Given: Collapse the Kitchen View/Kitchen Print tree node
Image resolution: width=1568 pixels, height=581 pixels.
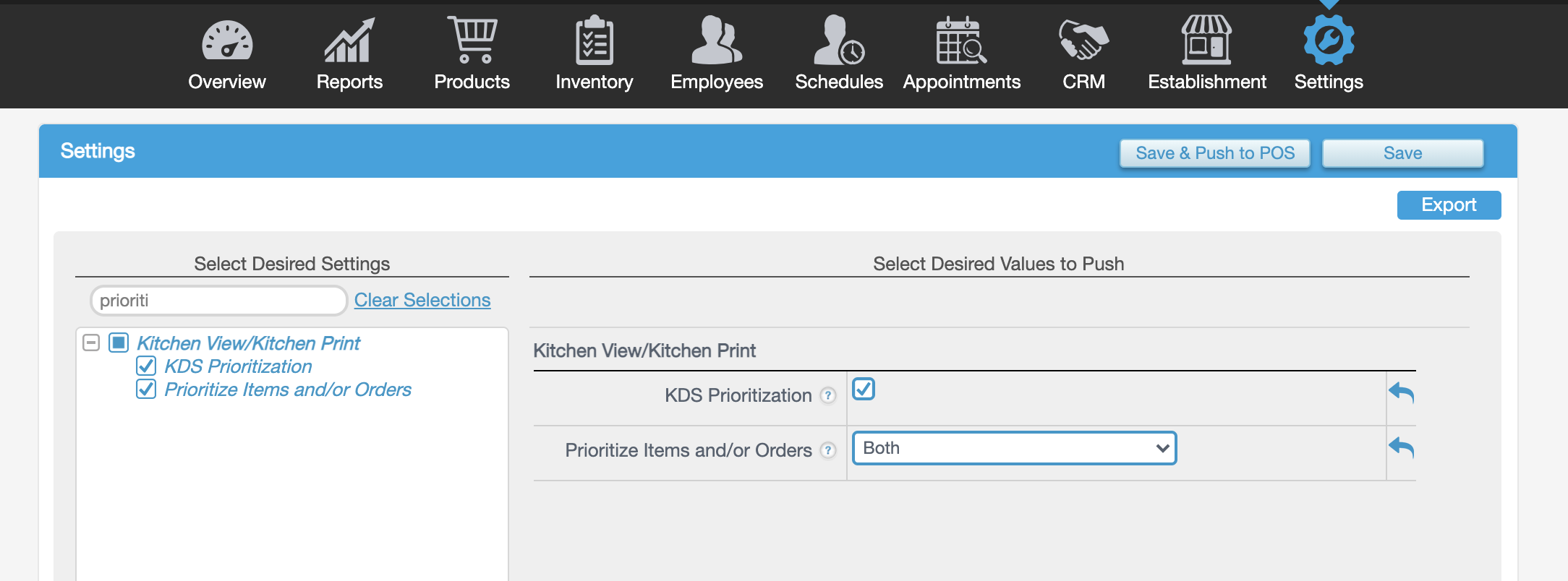Looking at the screenshot, I should click(91, 343).
